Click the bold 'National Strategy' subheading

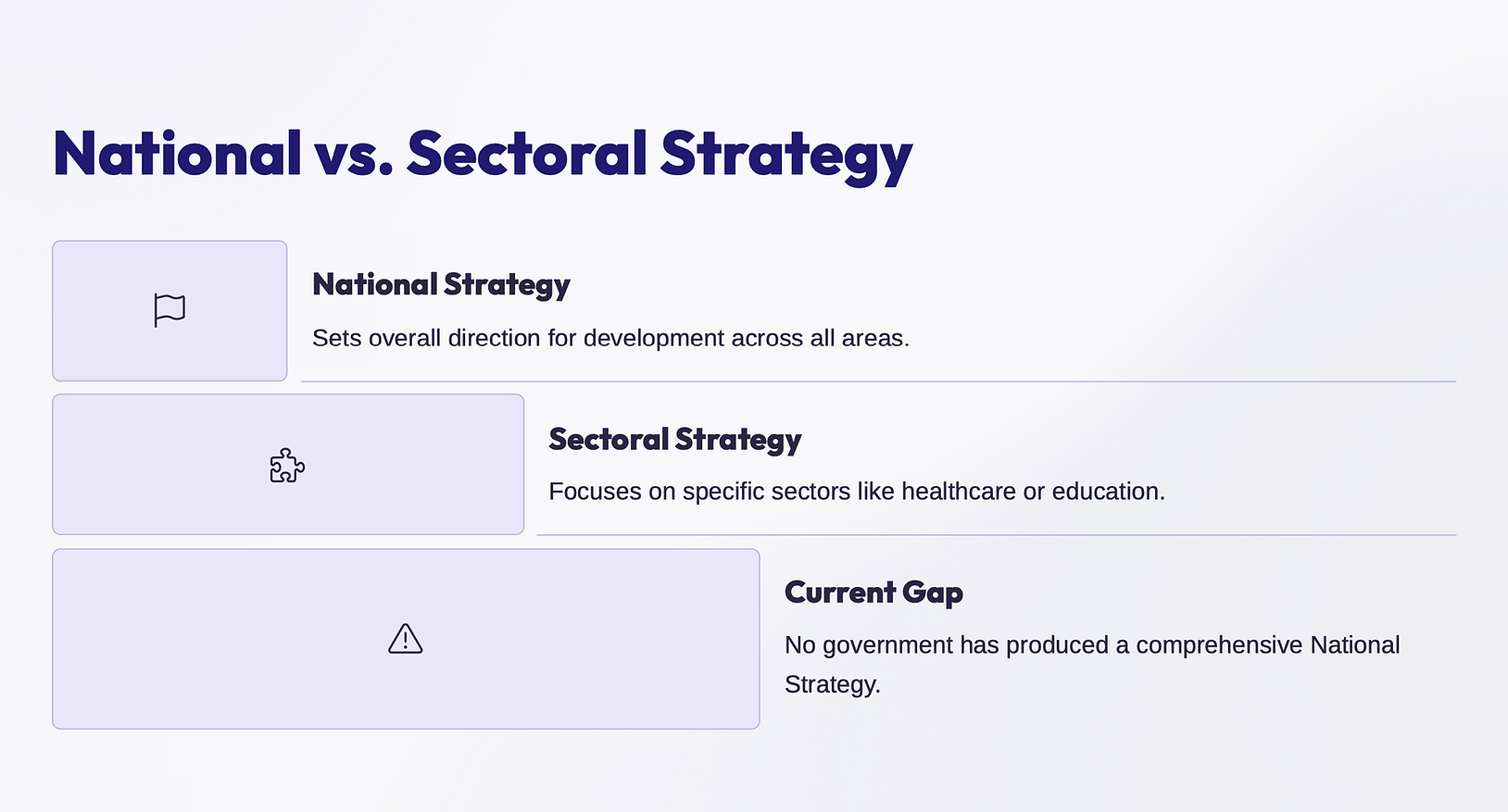click(x=441, y=285)
